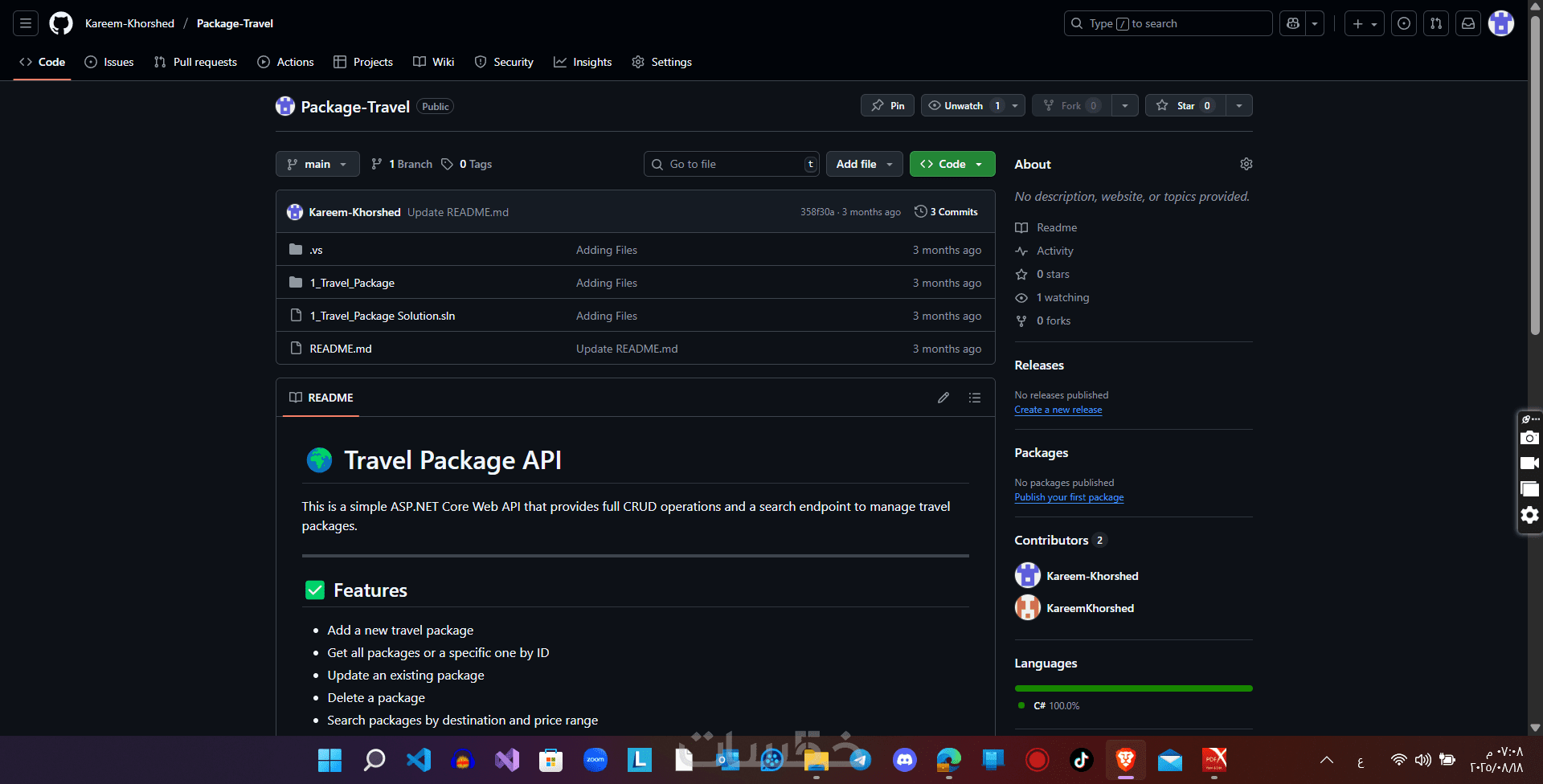Open the star lists dropdown arrow
Screen dimensions: 1543x784
coord(1239,105)
